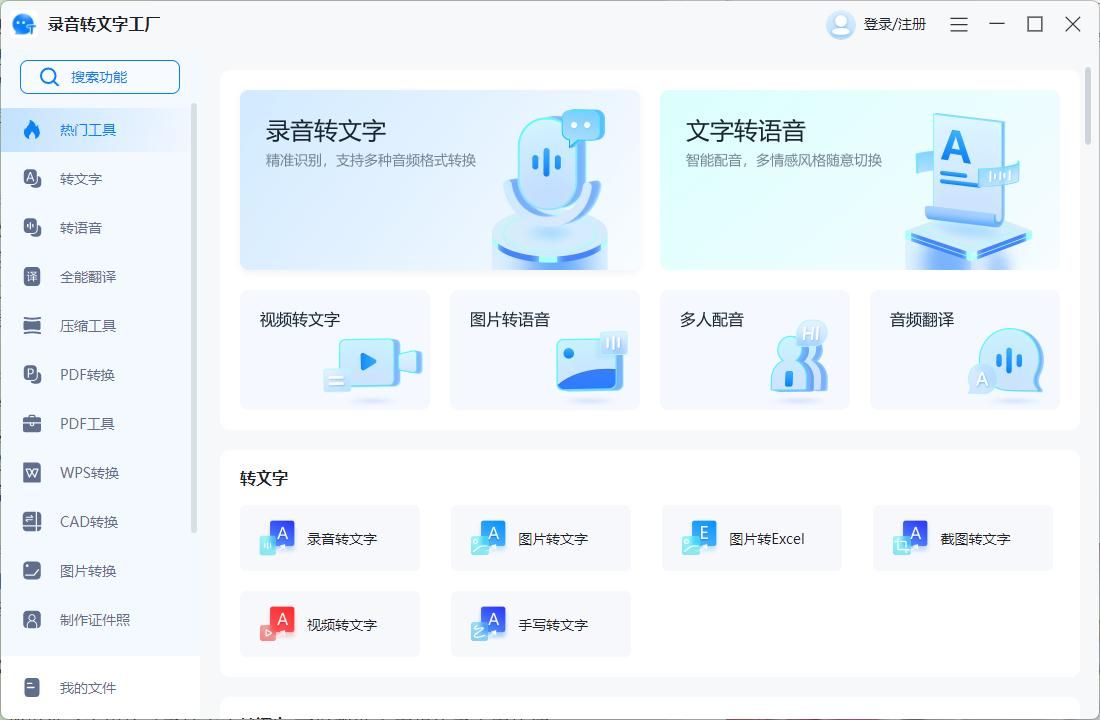Open the 截图转文字 screenshot-to-text icon
The height and width of the screenshot is (720, 1100).
tap(909, 537)
